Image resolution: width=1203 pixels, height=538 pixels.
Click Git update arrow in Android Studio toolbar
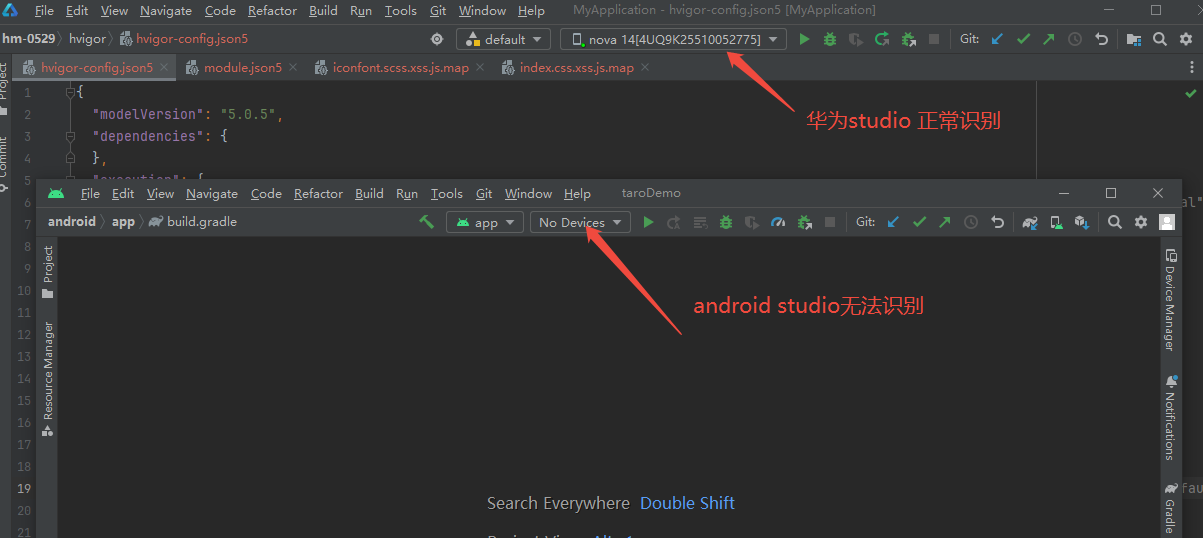pos(893,222)
